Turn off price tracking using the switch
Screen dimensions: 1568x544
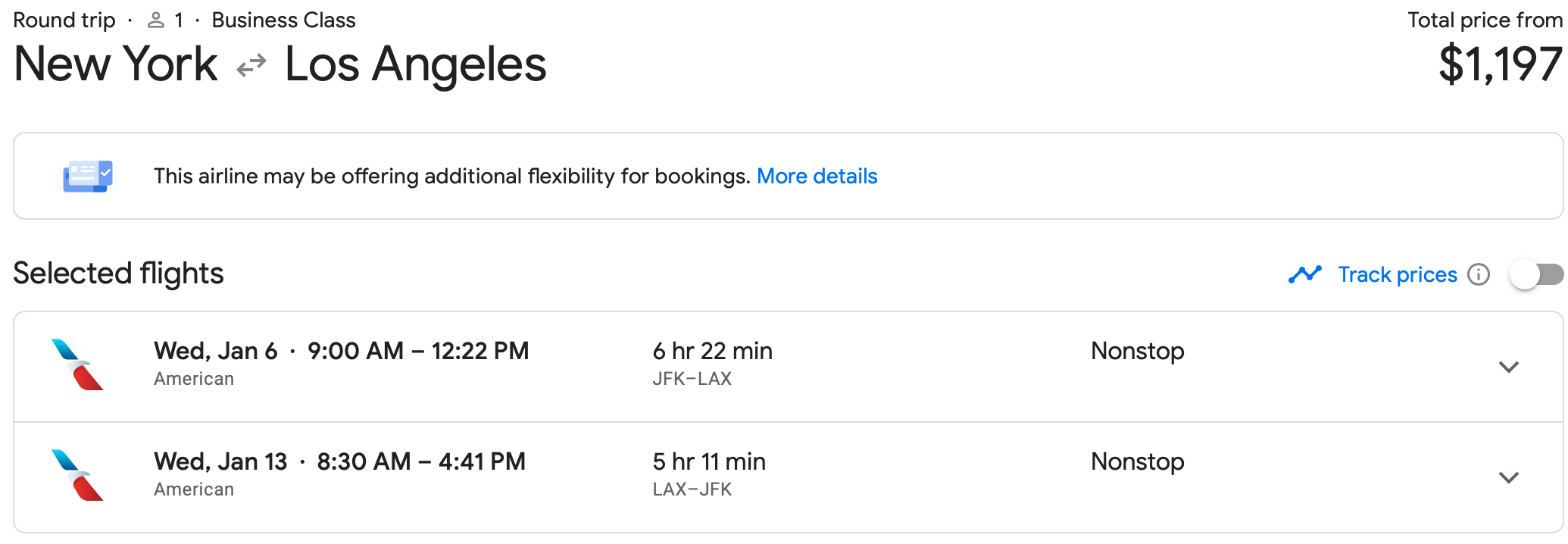coord(1537,274)
